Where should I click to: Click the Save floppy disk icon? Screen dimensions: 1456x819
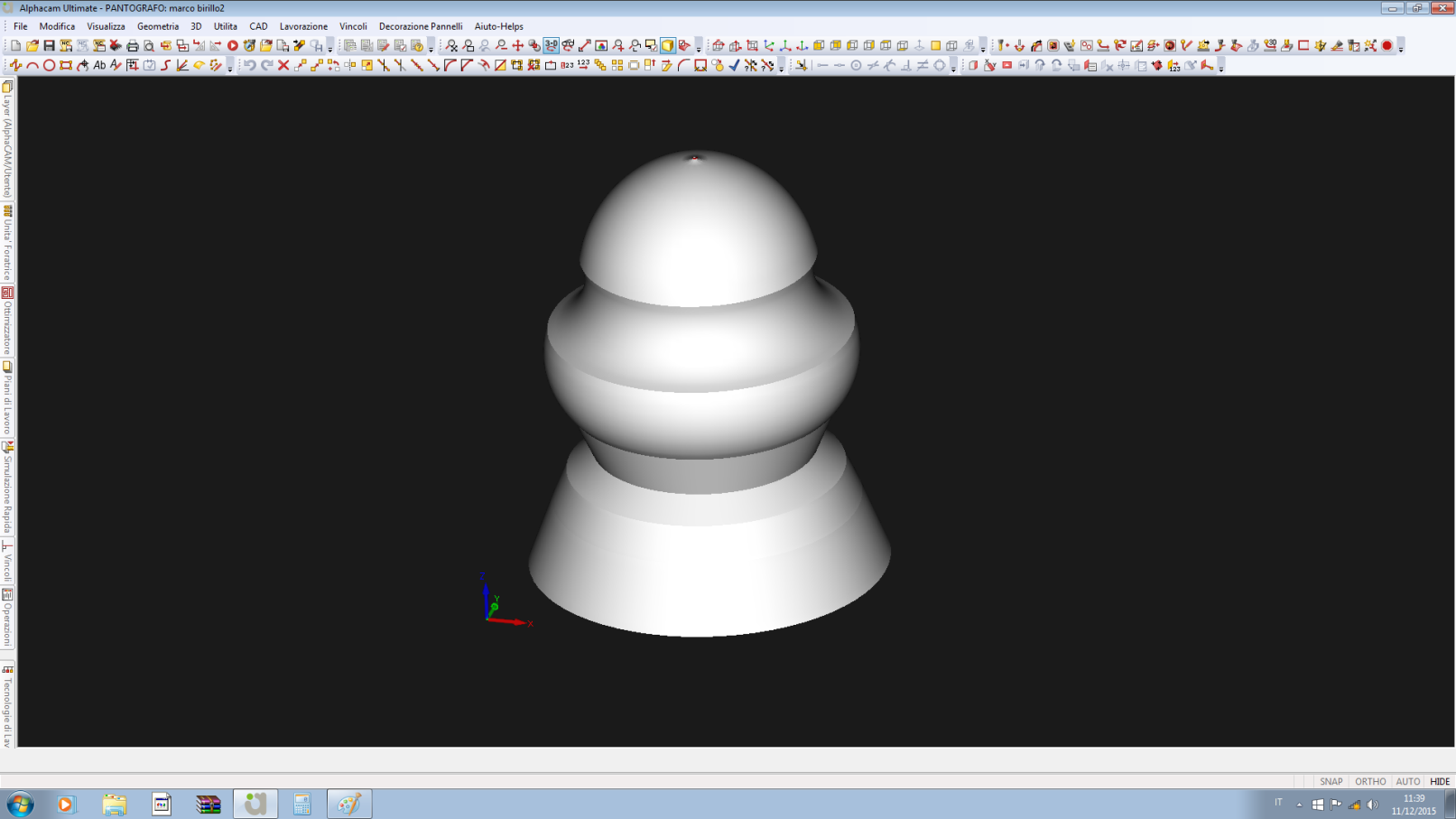pos(49,45)
